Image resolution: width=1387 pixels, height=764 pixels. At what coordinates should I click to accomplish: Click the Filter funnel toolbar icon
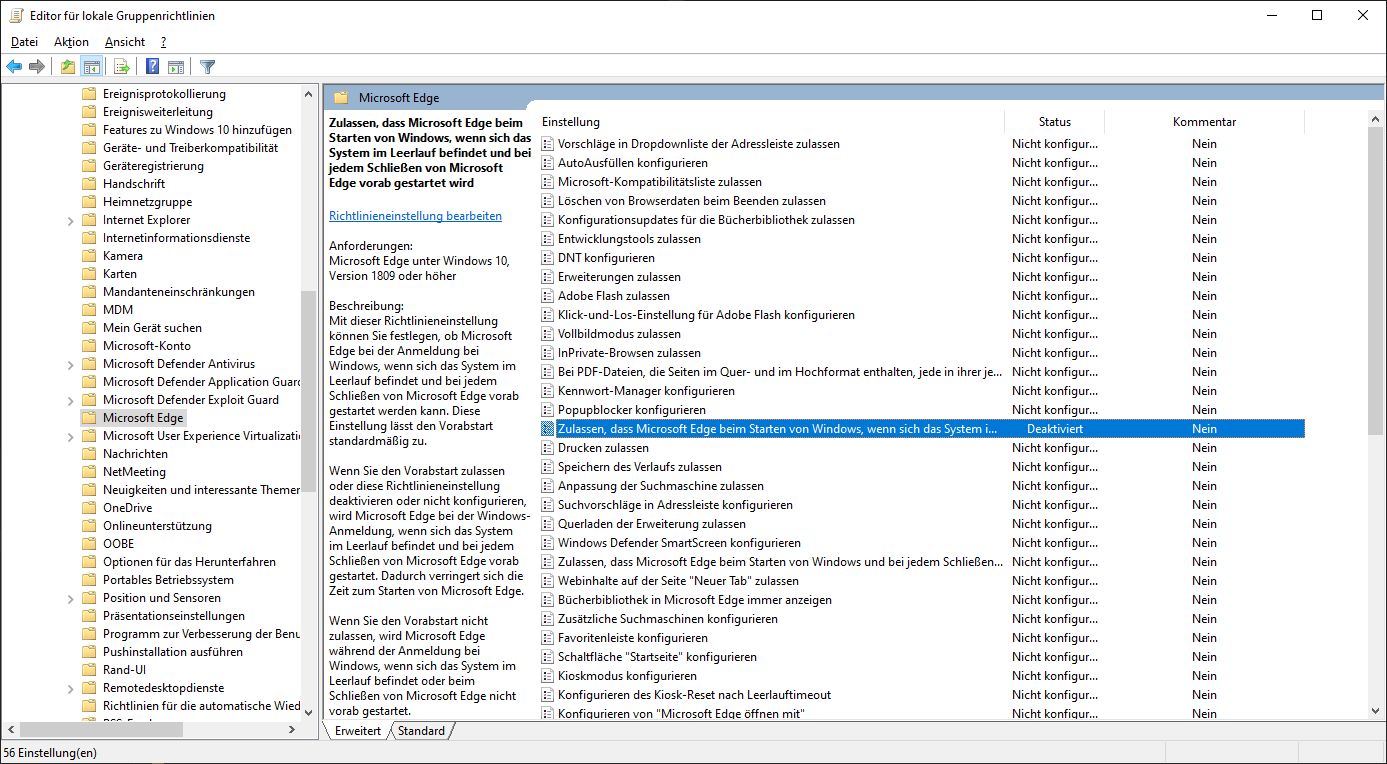pyautogui.click(x=207, y=67)
